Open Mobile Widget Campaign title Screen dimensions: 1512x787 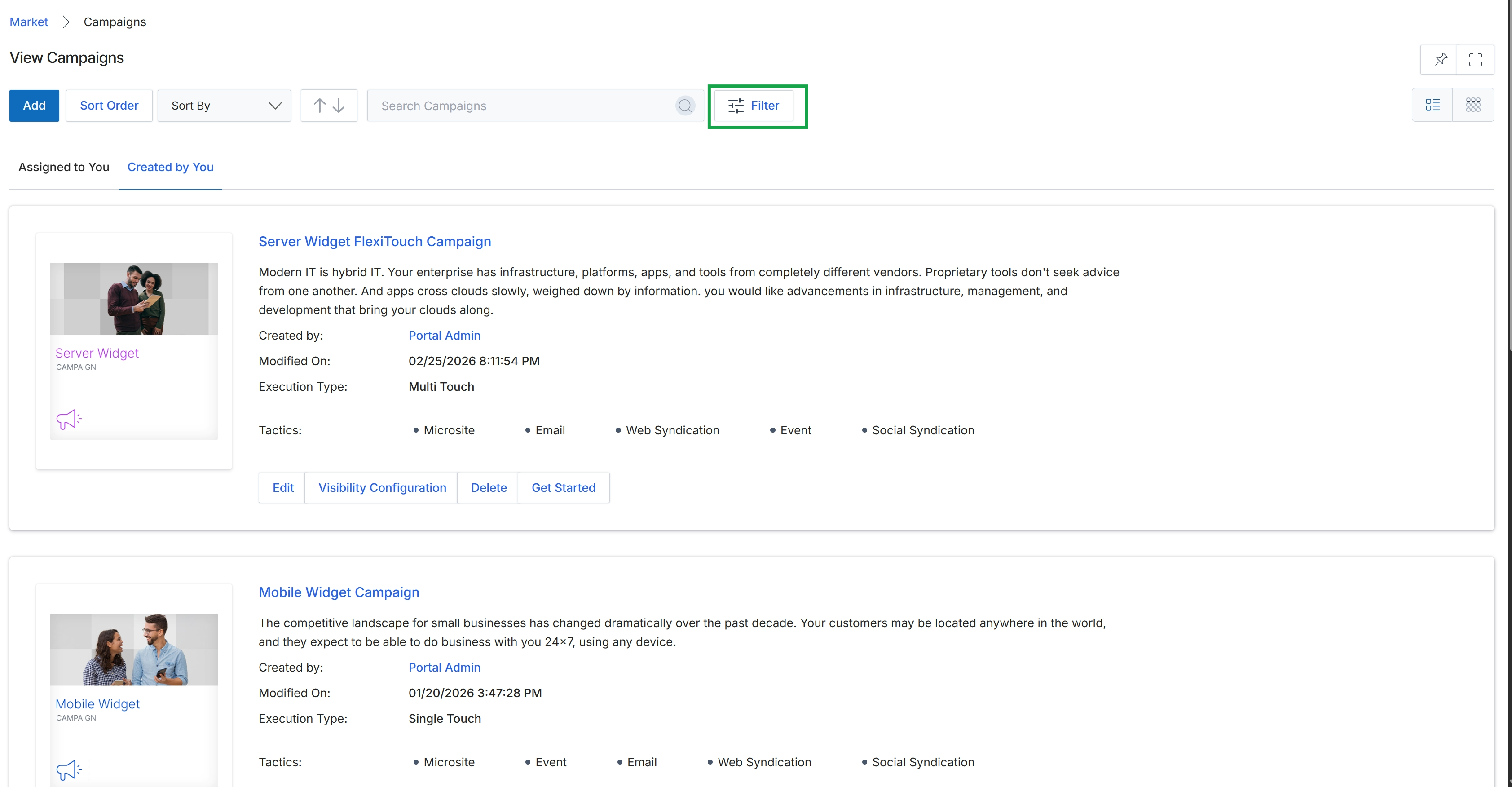[x=339, y=592]
